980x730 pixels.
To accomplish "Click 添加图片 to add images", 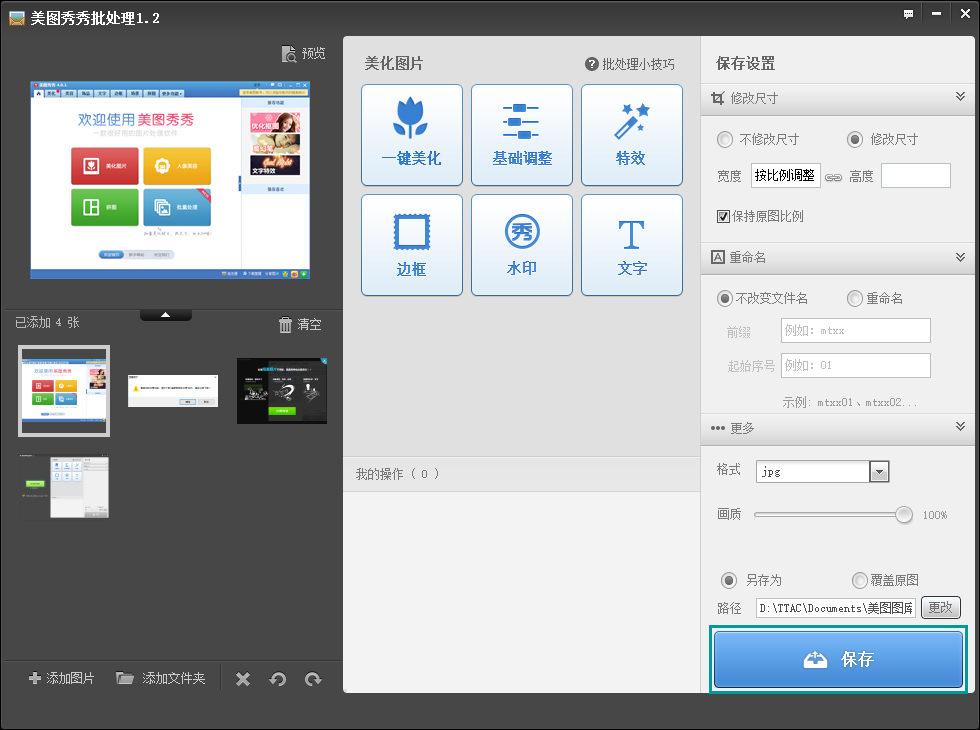I will point(62,678).
